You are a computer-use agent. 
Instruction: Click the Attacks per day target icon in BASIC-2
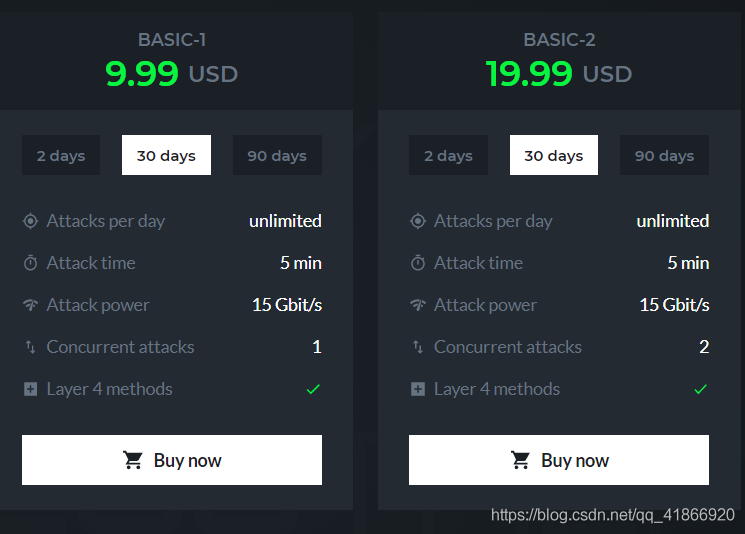click(418, 221)
